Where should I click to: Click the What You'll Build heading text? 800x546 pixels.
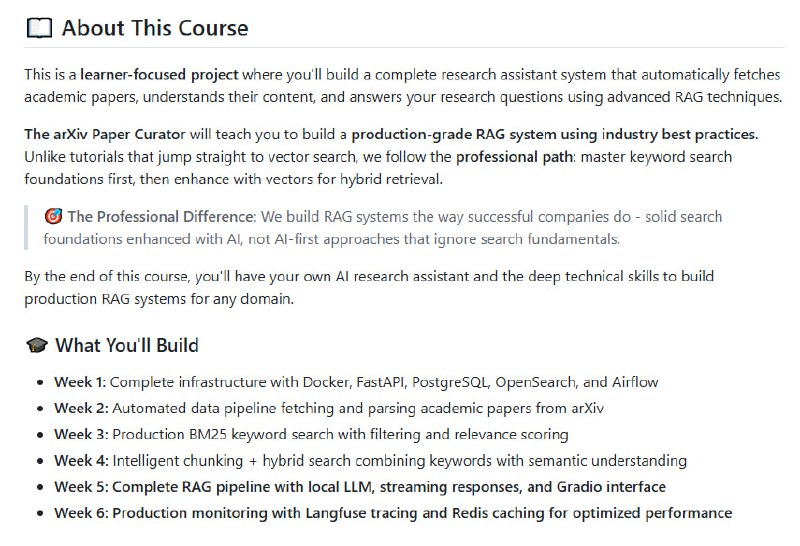click(127, 346)
